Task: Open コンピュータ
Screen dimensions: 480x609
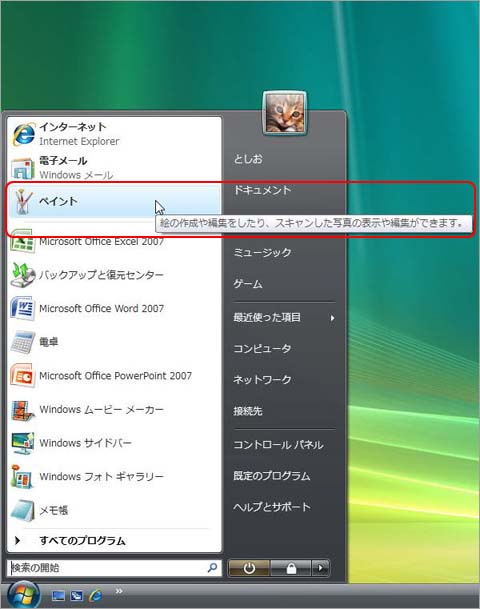Action: [262, 348]
